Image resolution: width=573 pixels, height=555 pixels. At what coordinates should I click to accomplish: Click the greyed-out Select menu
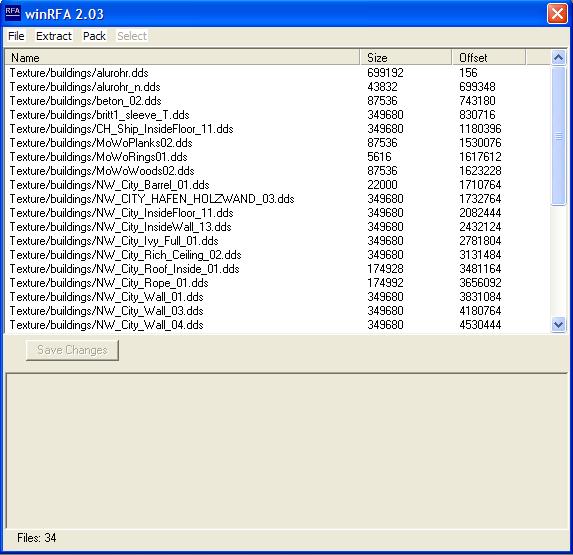[132, 36]
